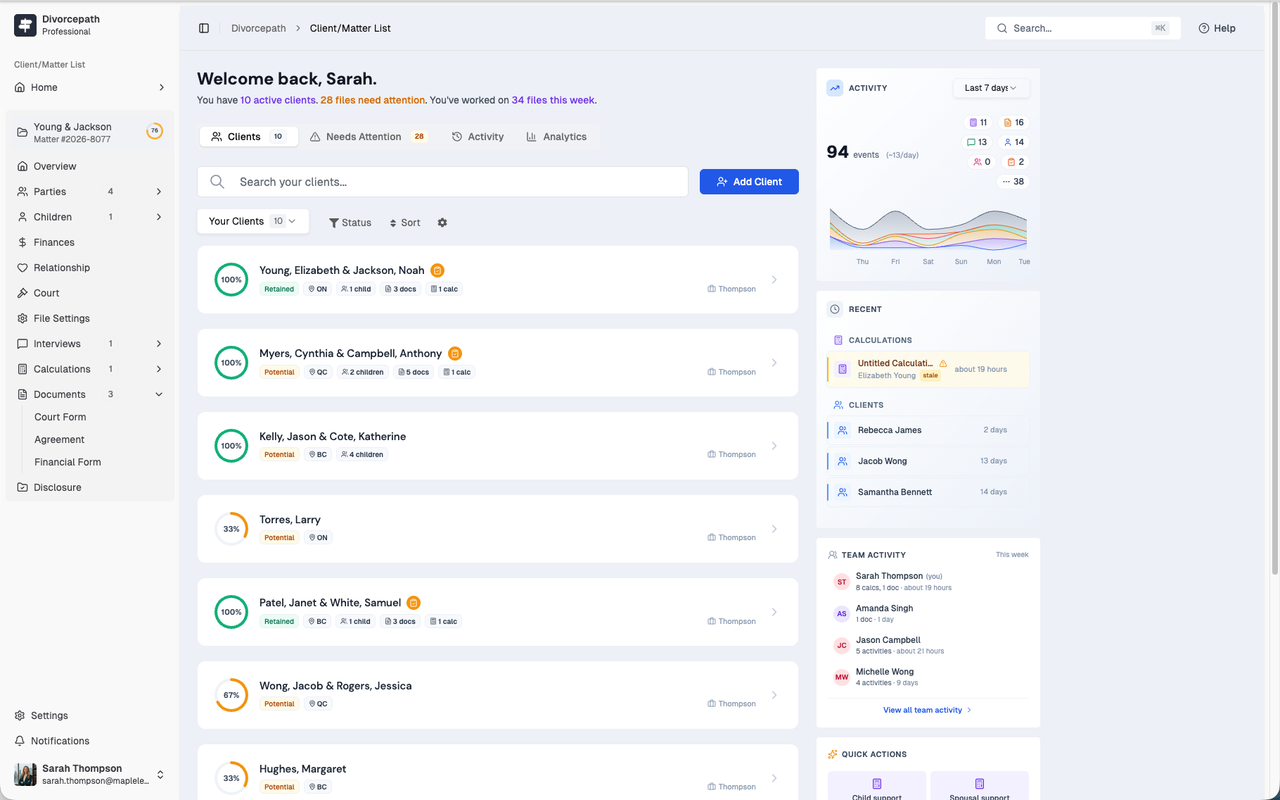This screenshot has width=1280, height=800.
Task: Click the 33% progress ring for Torres, Larry
Action: [231, 529]
